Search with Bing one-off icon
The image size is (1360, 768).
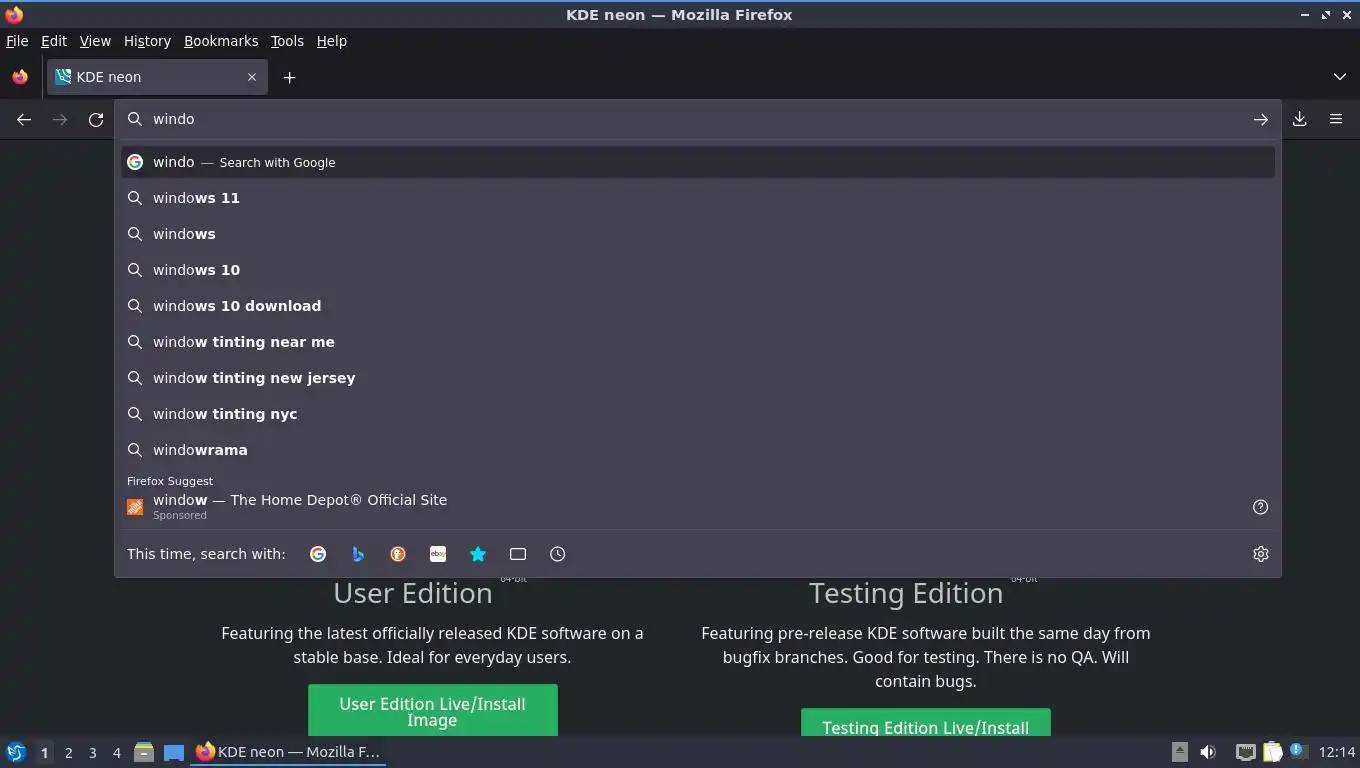click(358, 554)
